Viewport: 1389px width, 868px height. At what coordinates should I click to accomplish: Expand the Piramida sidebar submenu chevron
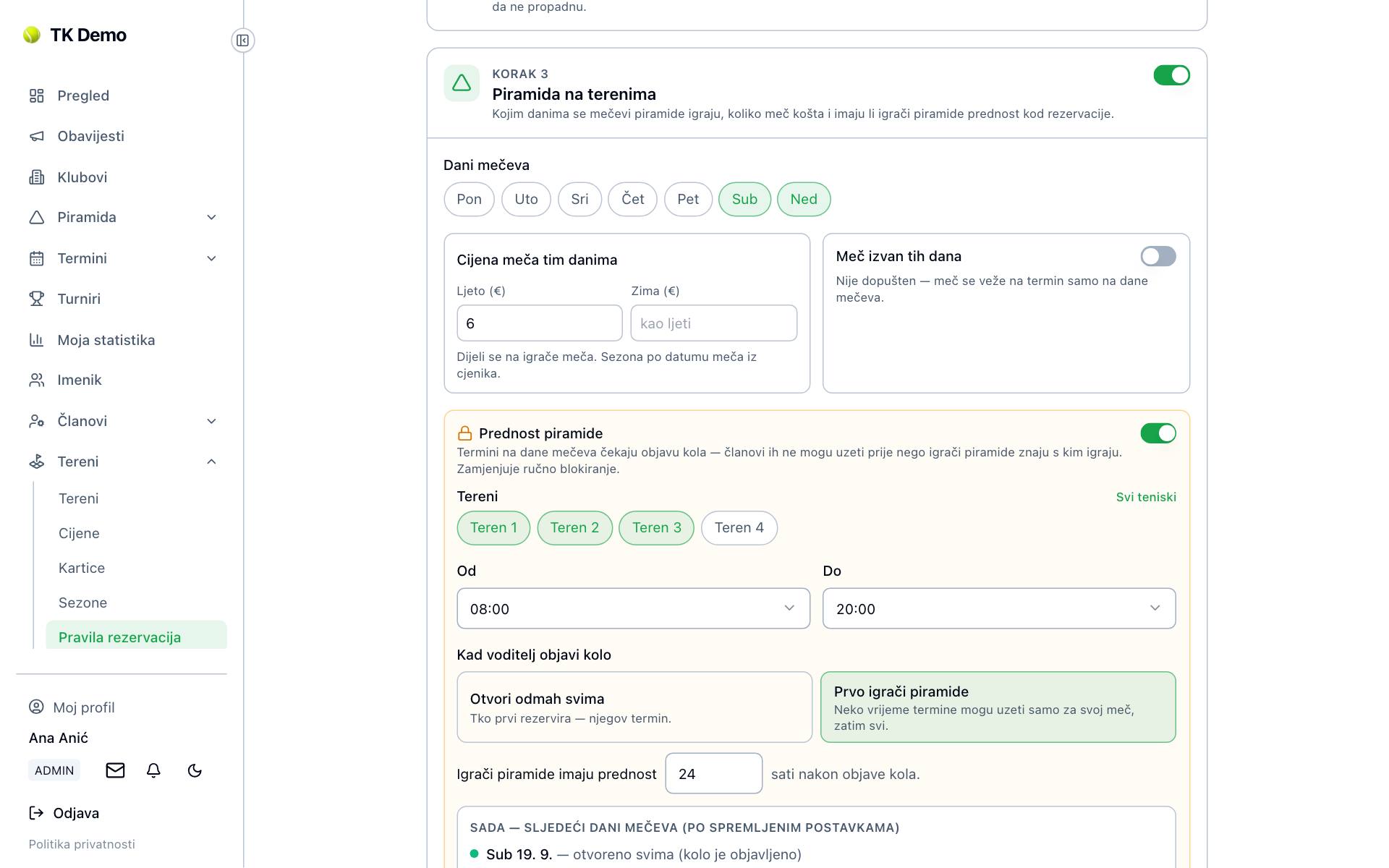211,217
